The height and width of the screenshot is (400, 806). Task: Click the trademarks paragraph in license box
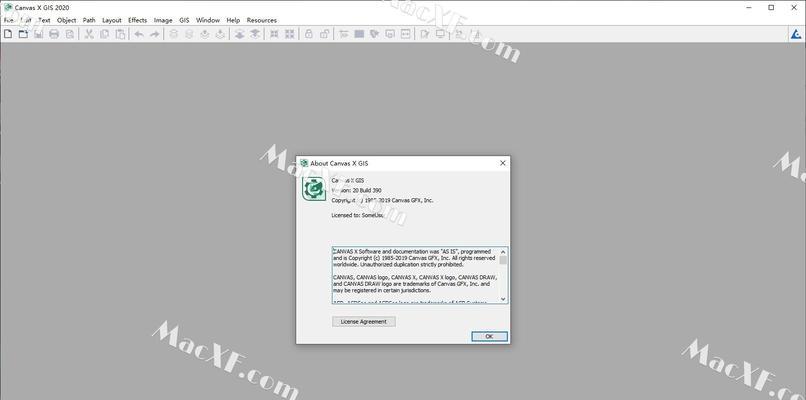pyautogui.click(x=415, y=283)
